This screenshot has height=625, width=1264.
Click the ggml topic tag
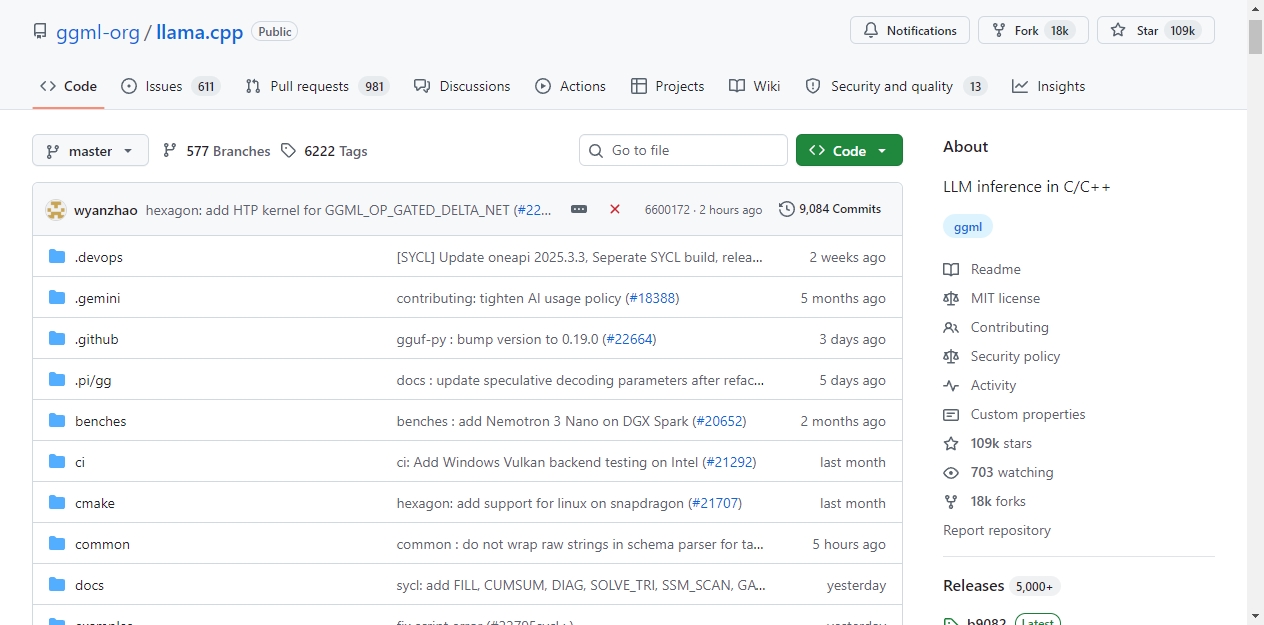click(x=968, y=227)
